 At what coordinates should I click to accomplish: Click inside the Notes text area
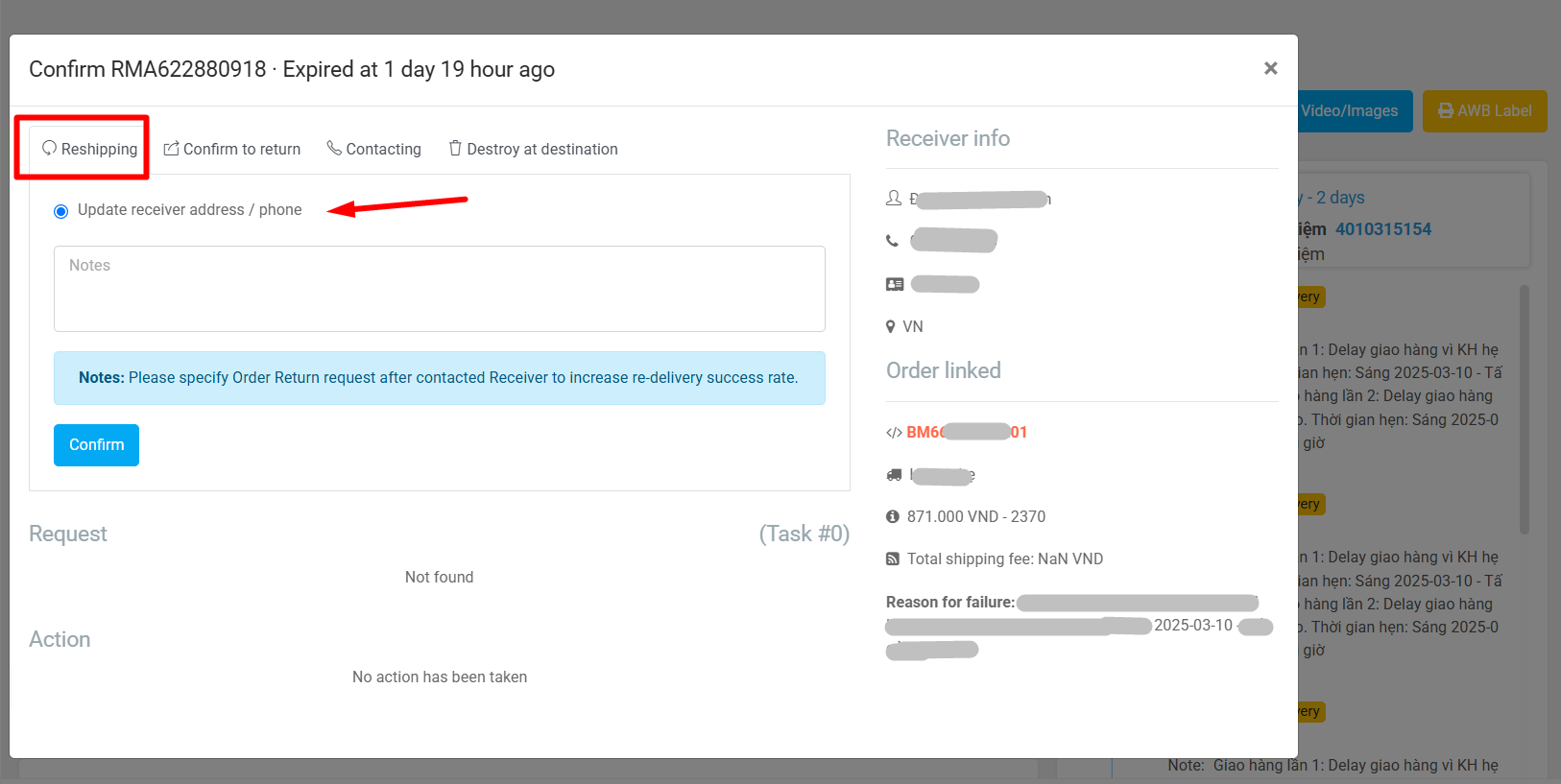tap(439, 289)
